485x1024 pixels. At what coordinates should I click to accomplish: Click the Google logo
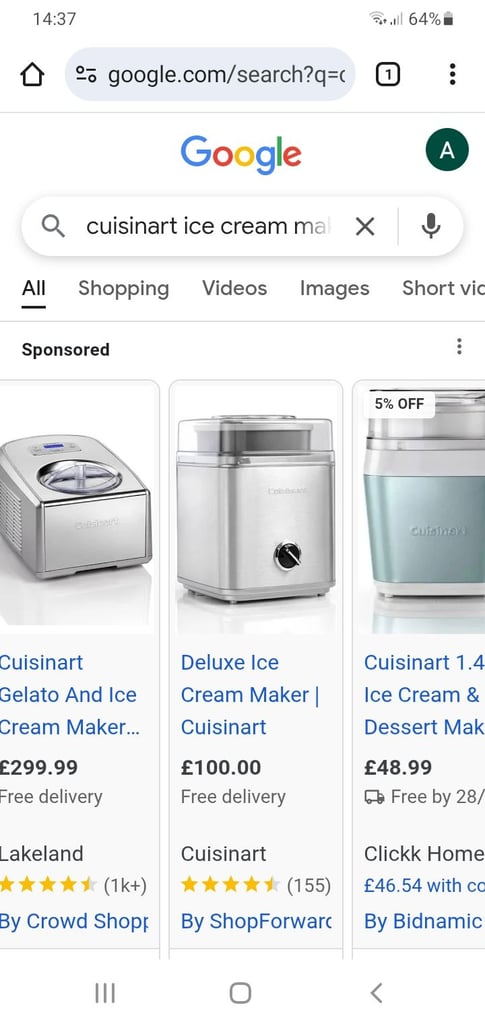(241, 154)
